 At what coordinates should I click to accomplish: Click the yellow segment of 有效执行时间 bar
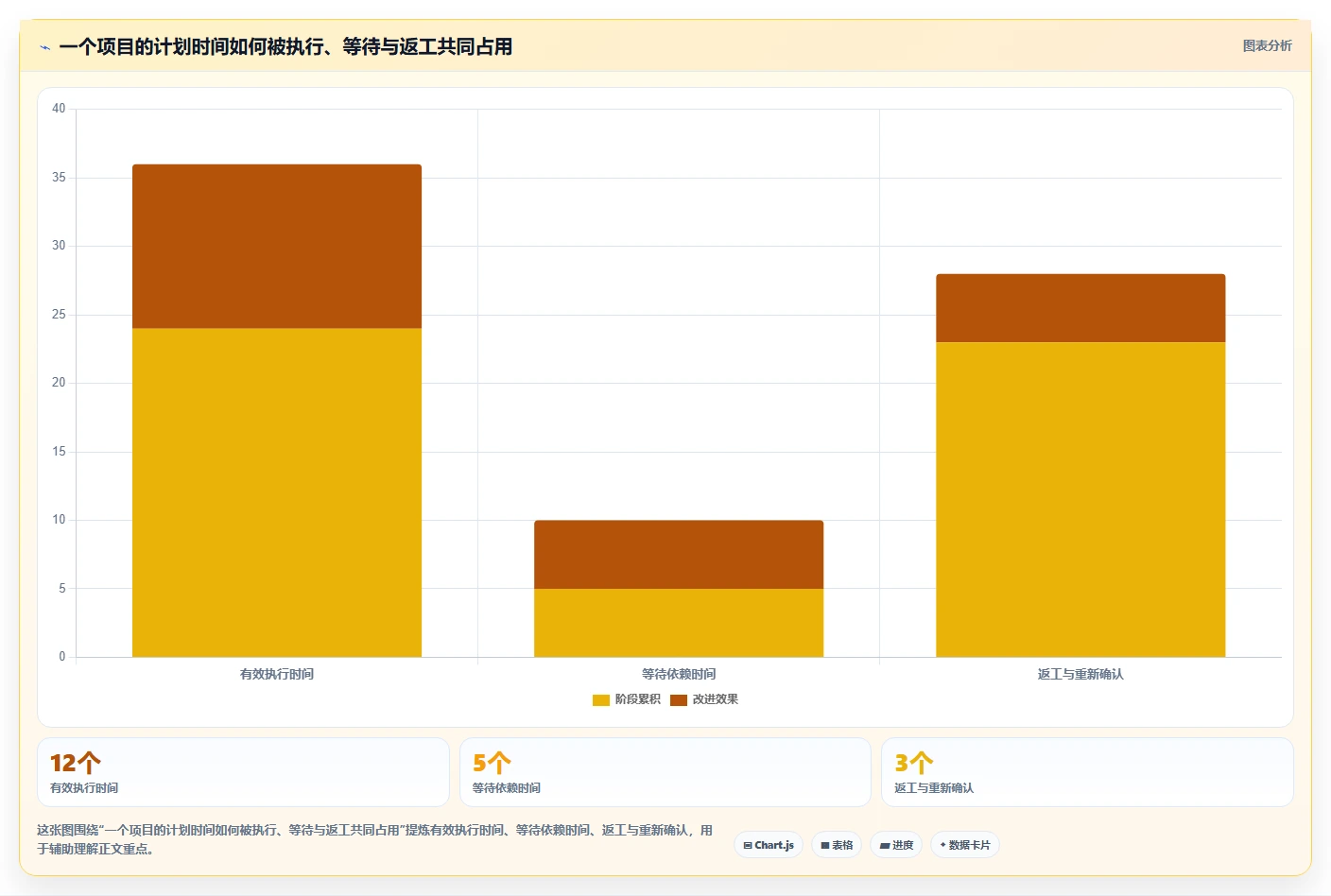[277, 492]
